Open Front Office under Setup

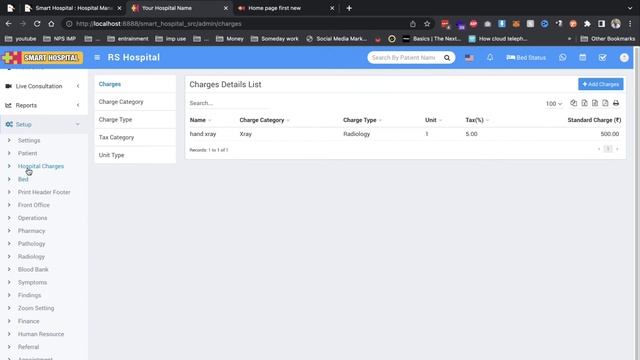pos(34,205)
